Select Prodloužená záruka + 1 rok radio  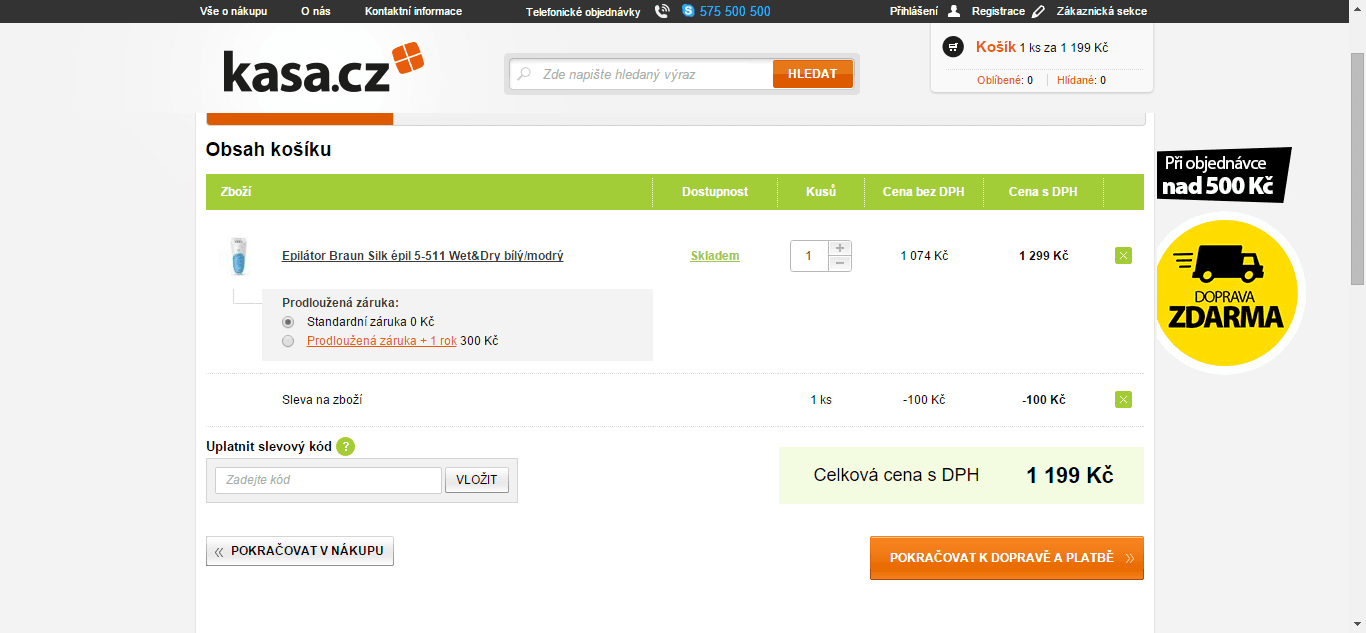click(288, 341)
